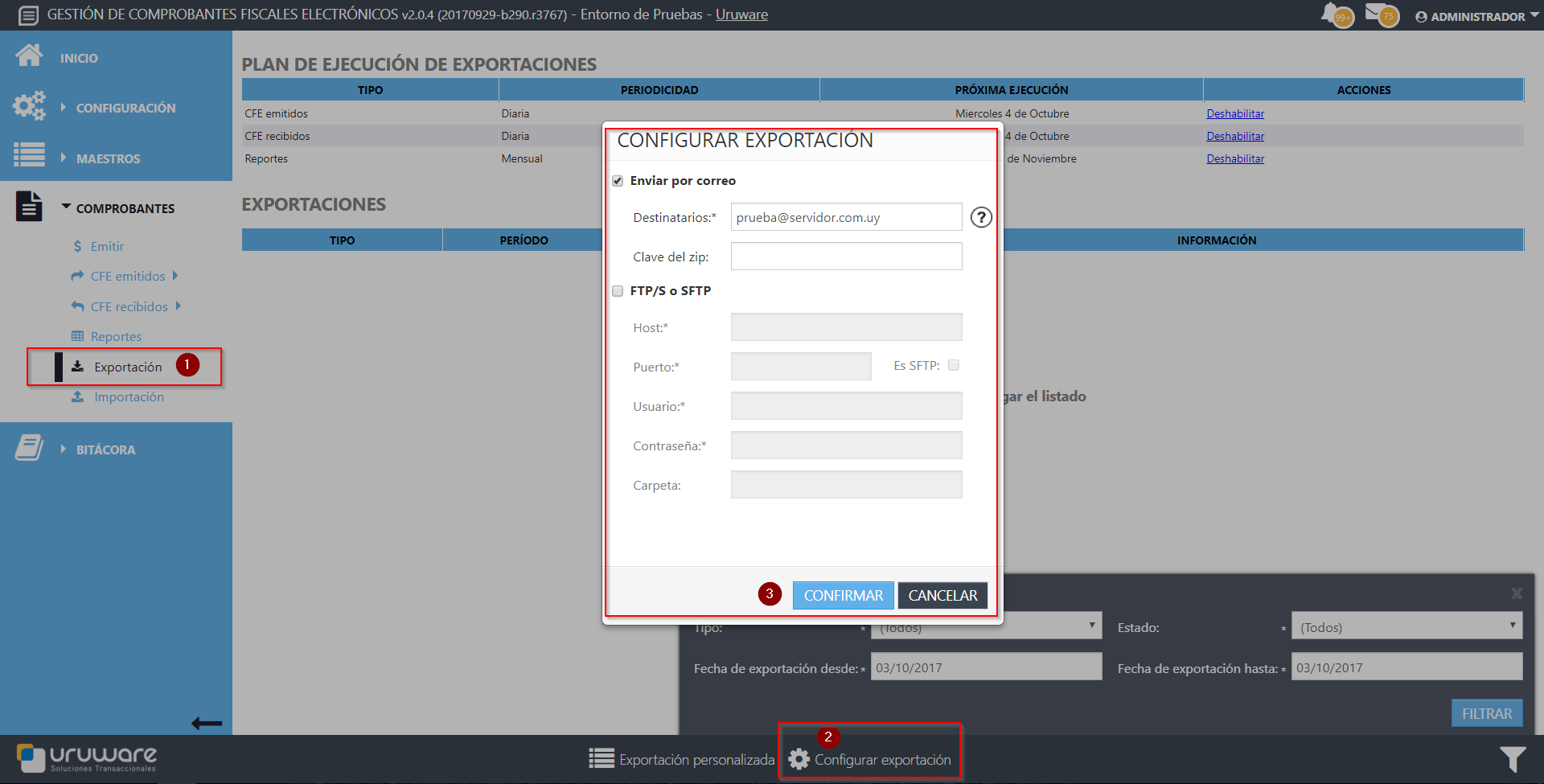Click the funnel filter icon at bottom right
The width and height of the screenshot is (1544, 784).
1512,759
